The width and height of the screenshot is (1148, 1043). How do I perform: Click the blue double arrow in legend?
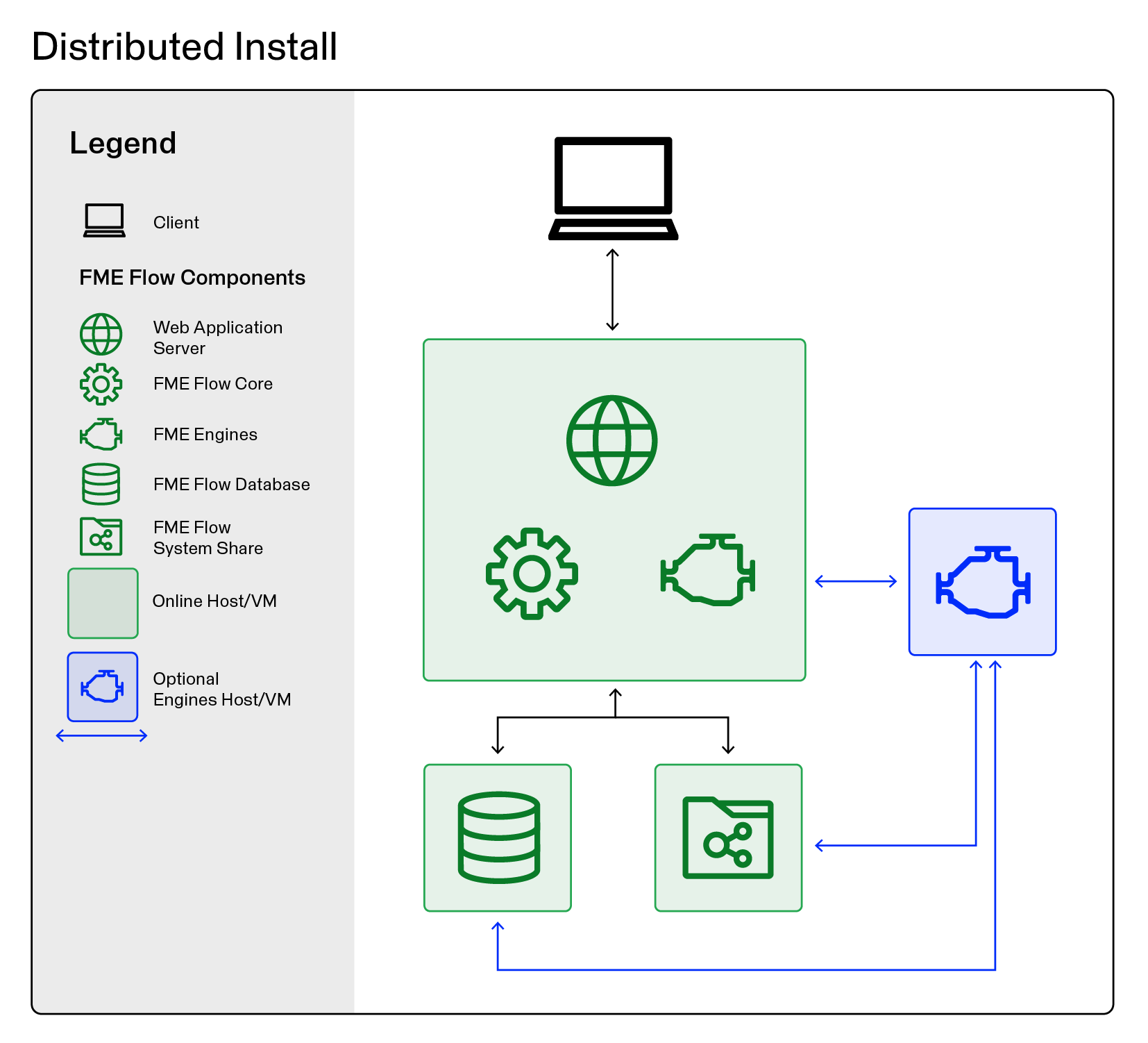(x=101, y=736)
